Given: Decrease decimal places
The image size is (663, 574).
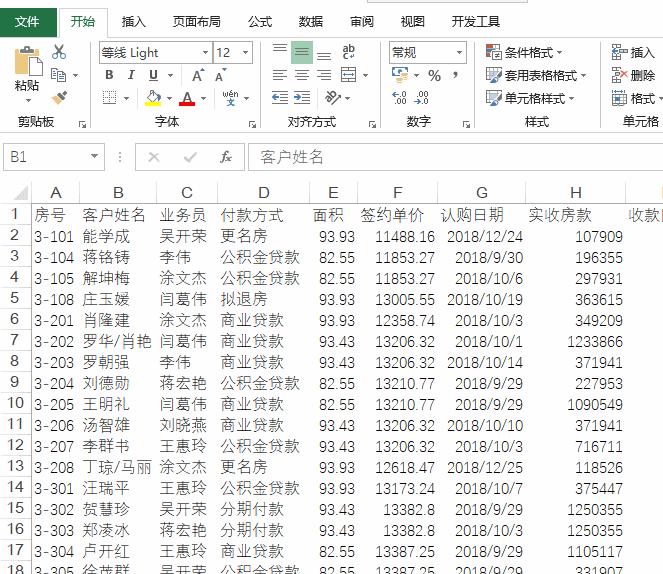Looking at the screenshot, I should coord(422,98).
